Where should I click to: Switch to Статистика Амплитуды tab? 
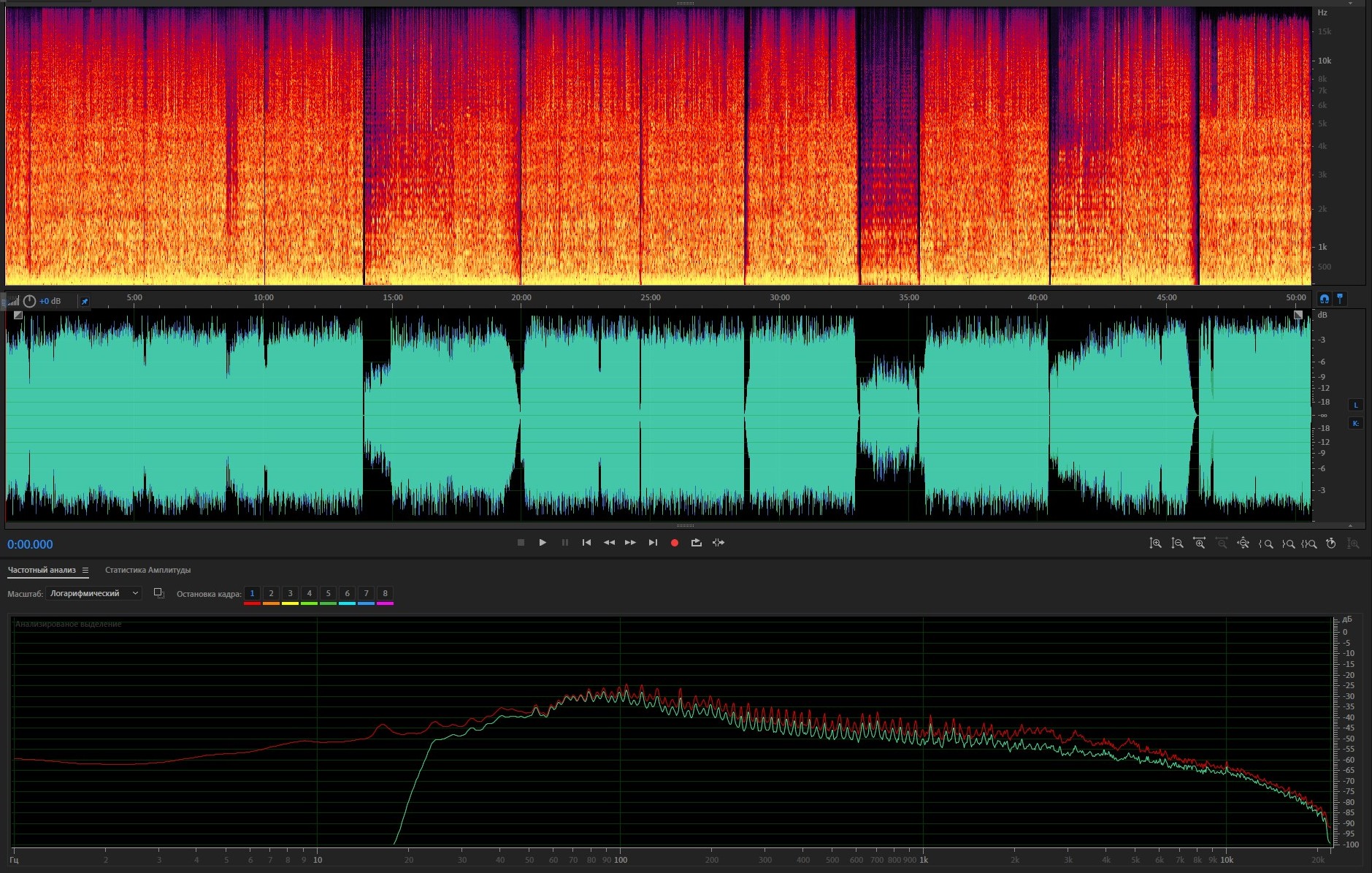click(147, 570)
